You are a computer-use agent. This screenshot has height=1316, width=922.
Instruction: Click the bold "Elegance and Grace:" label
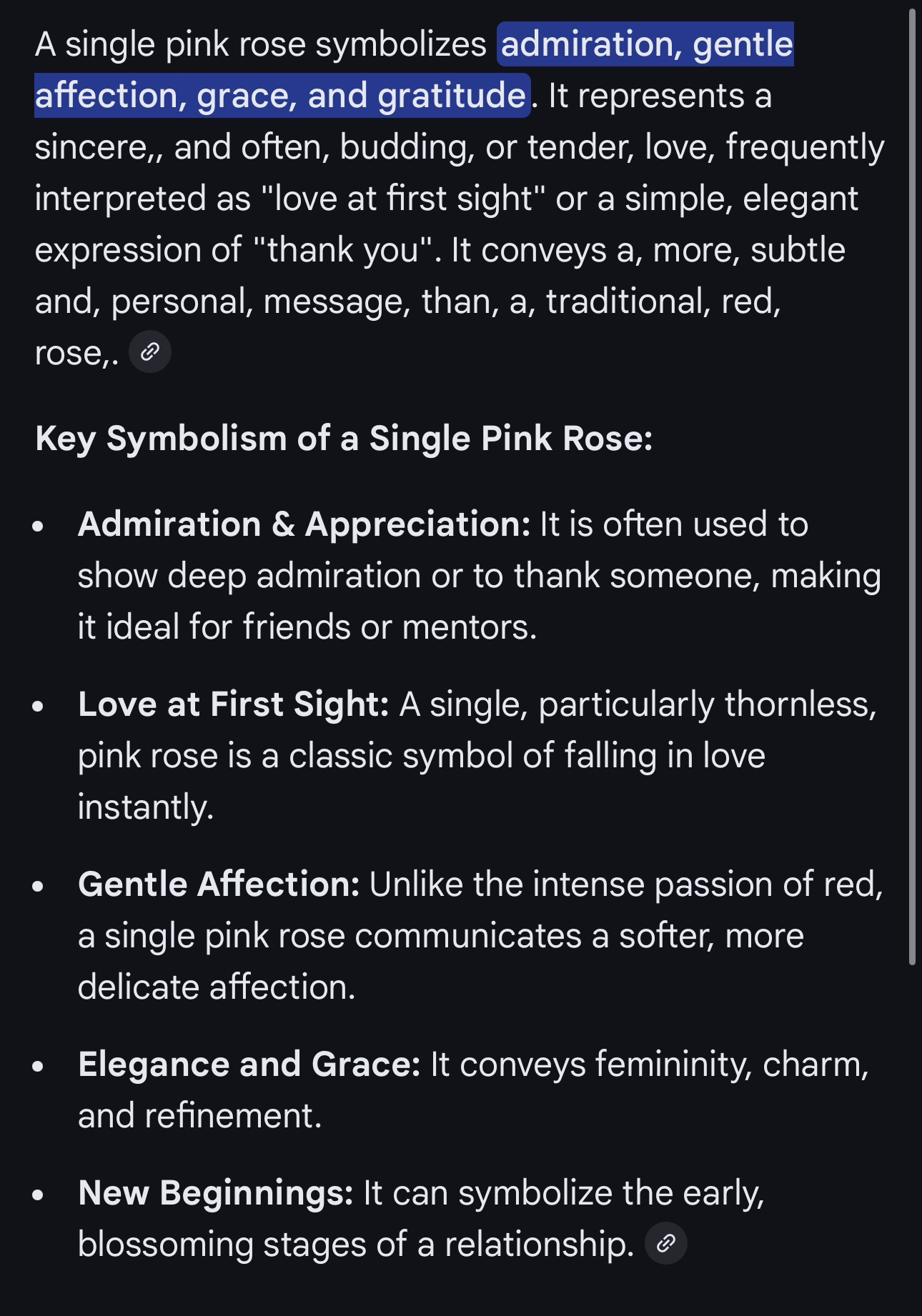[x=249, y=1065]
